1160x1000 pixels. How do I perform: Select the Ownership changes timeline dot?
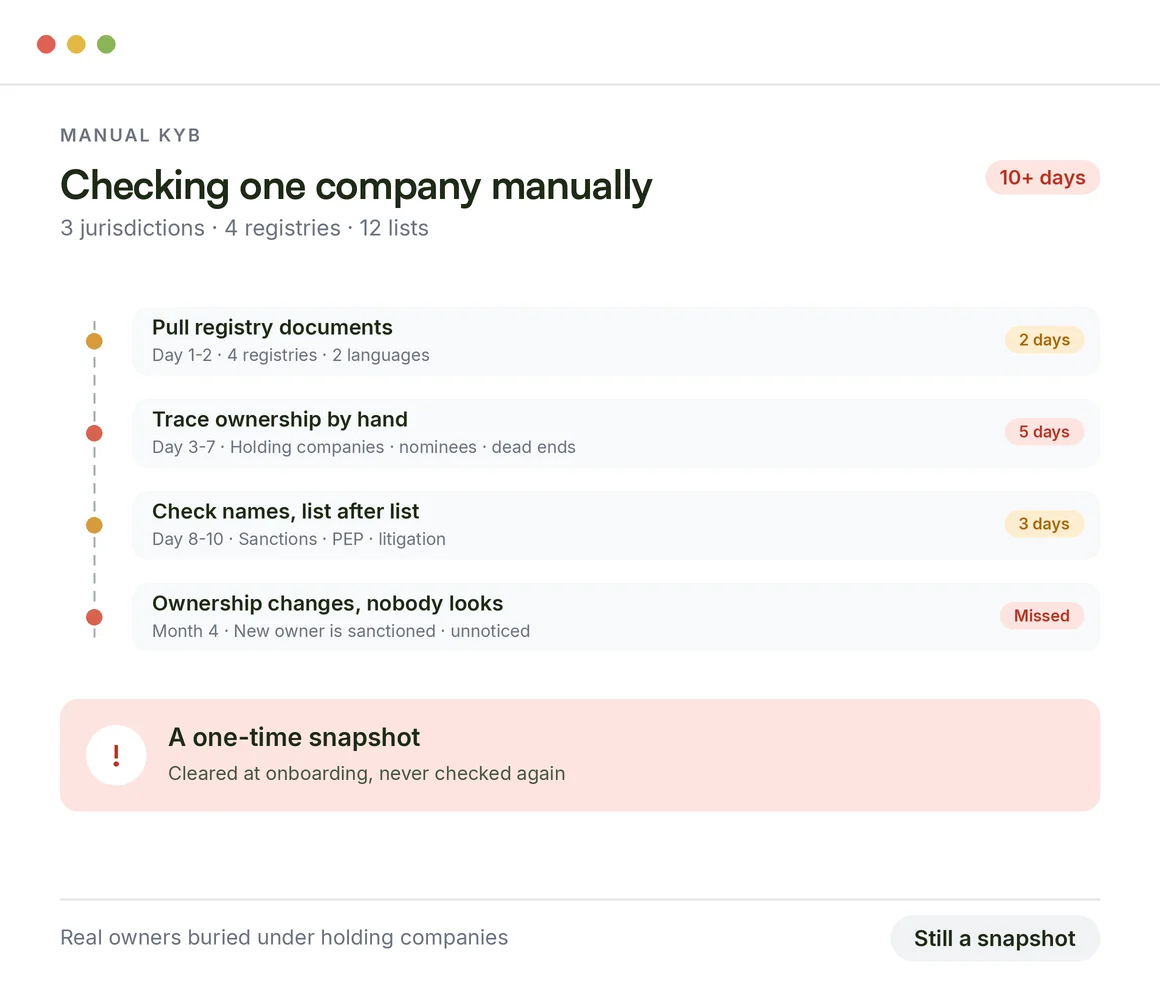coord(94,617)
